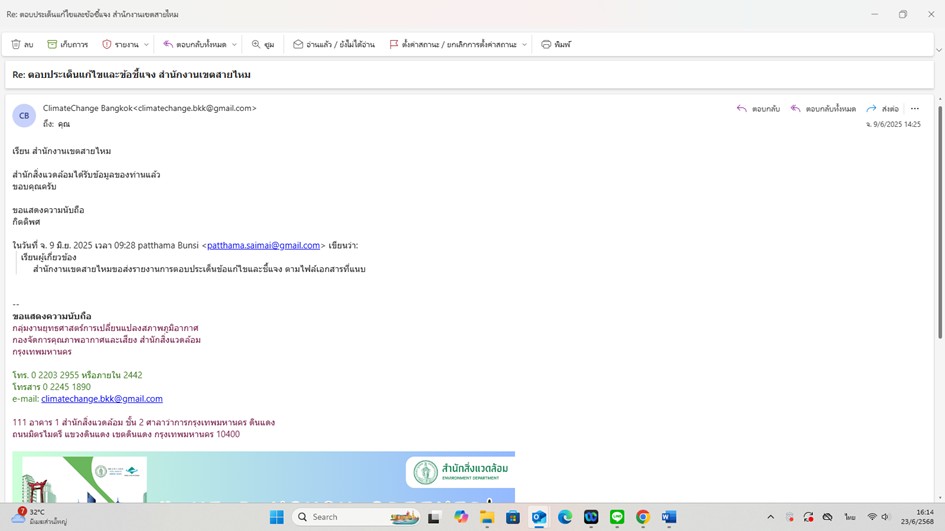Open Zoom (ซูม) magnifier tool
Screen dimensions: 945x531
263,45
